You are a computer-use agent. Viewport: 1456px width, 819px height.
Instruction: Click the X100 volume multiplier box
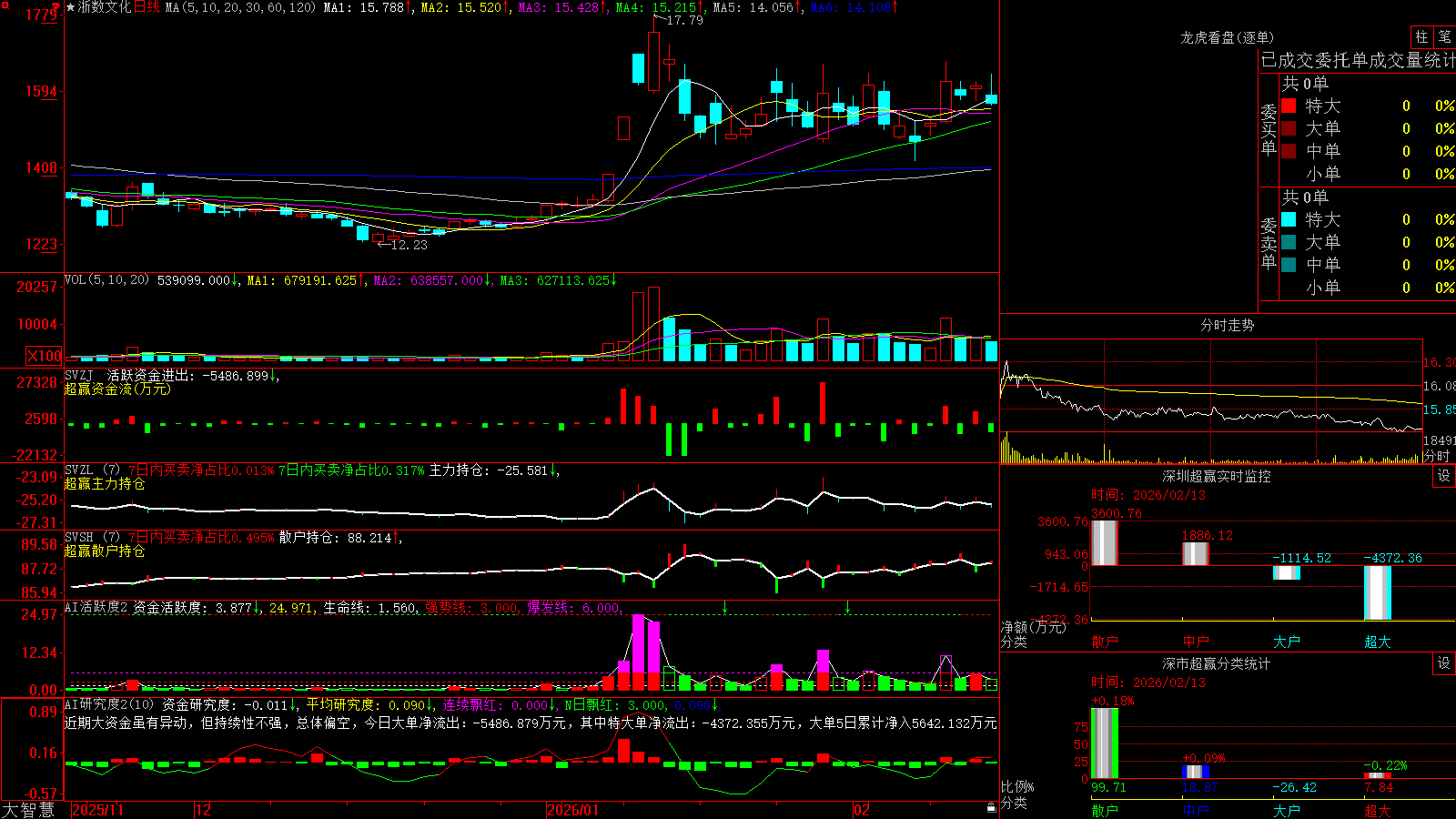[45, 356]
